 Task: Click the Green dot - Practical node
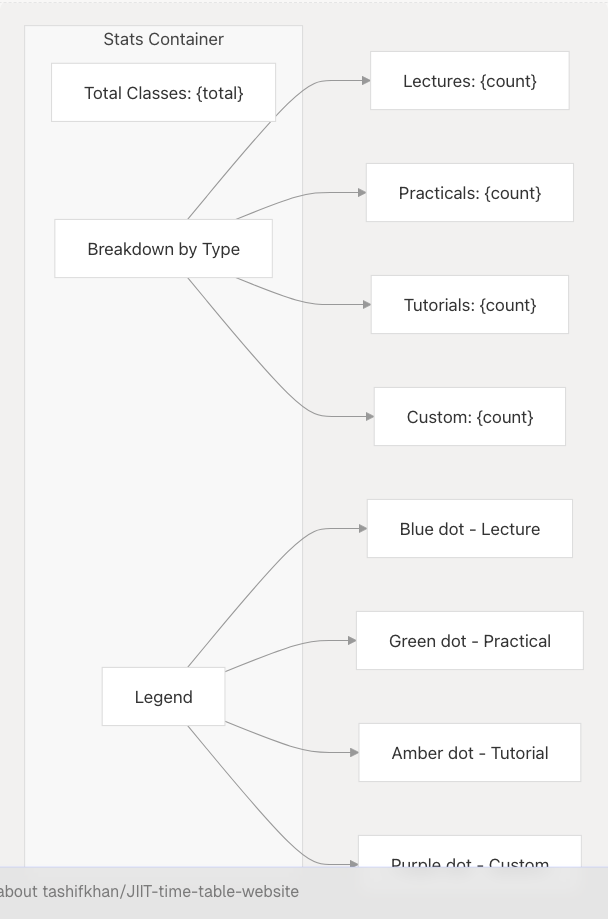click(x=469, y=641)
